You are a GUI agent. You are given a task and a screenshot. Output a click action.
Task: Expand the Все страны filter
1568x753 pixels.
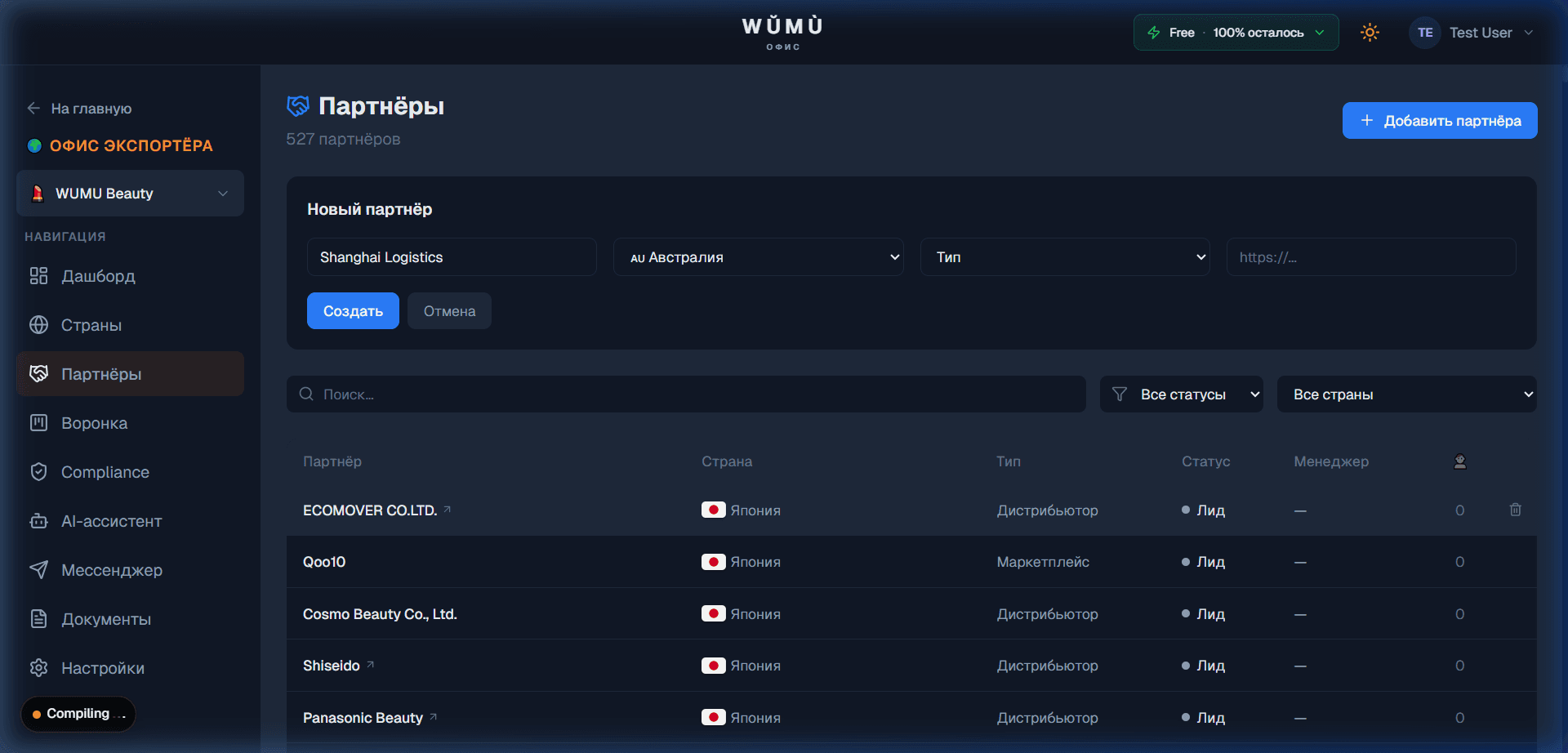tap(1406, 394)
